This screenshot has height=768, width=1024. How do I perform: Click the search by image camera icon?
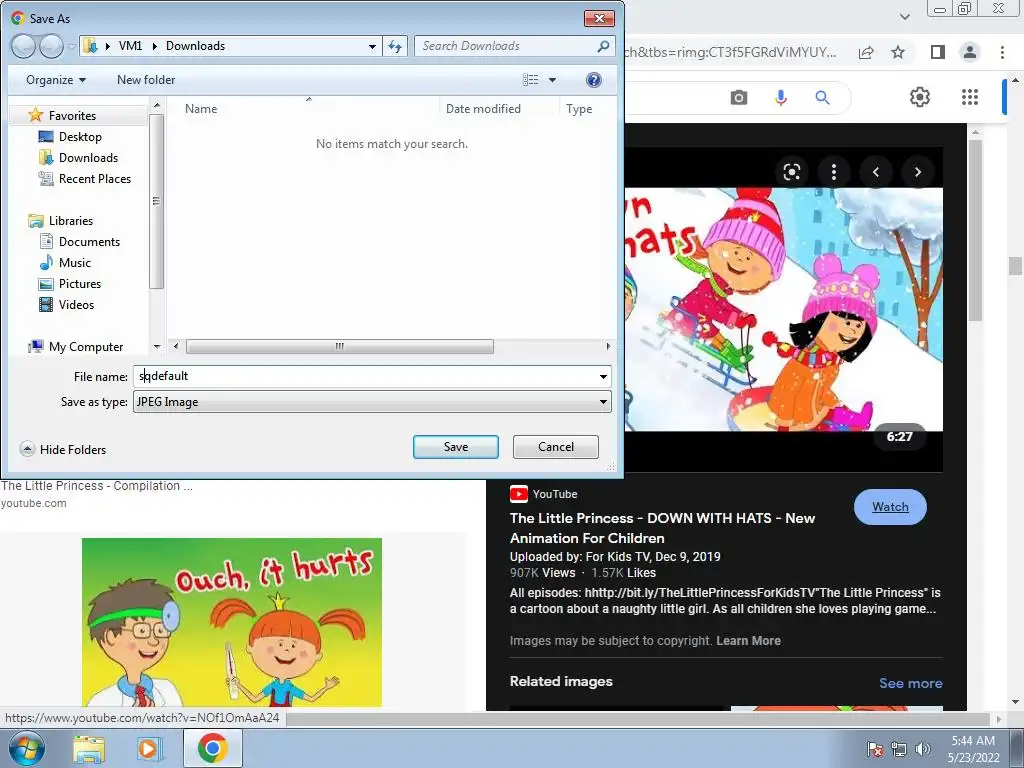[x=739, y=98]
